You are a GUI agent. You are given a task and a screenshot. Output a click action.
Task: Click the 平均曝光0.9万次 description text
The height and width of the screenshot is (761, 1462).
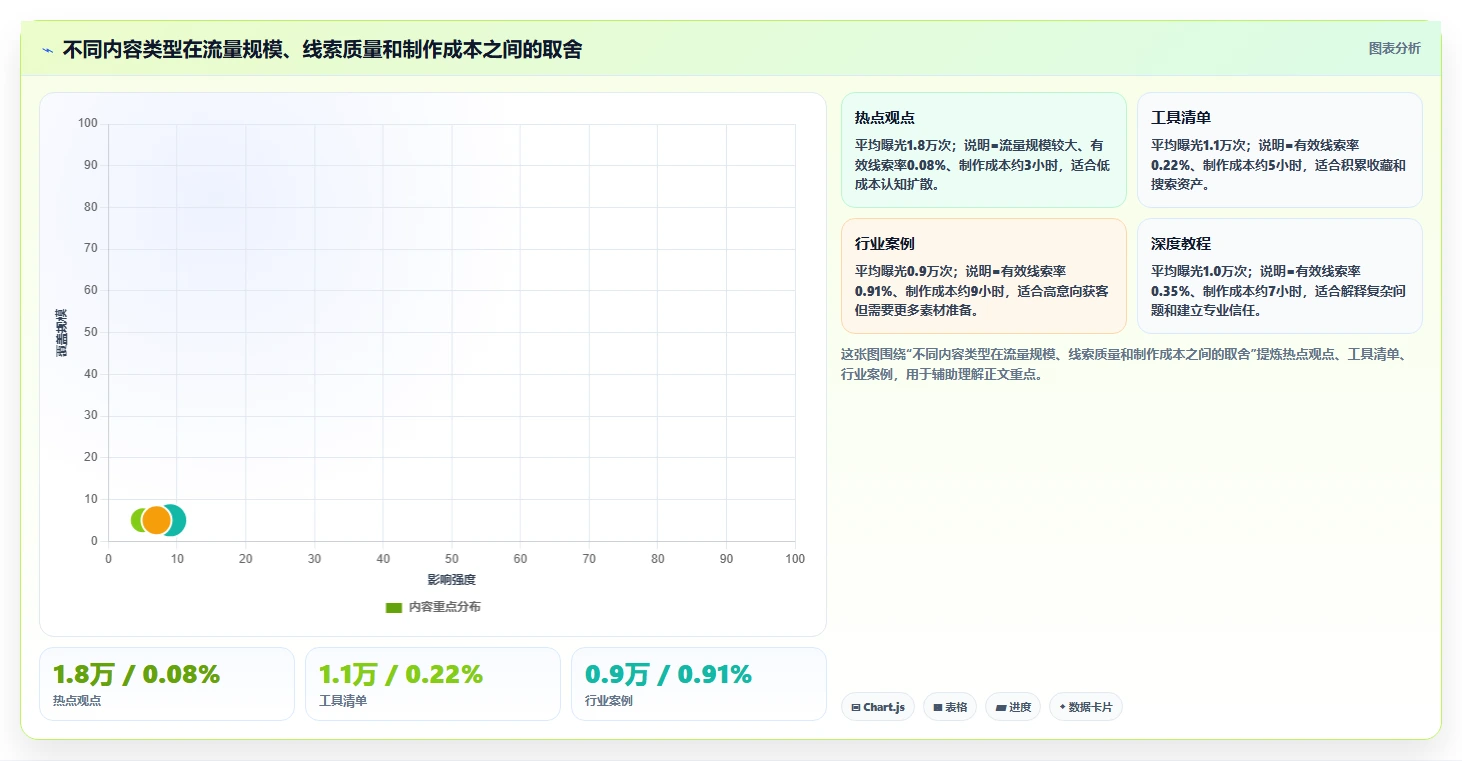(x=983, y=291)
